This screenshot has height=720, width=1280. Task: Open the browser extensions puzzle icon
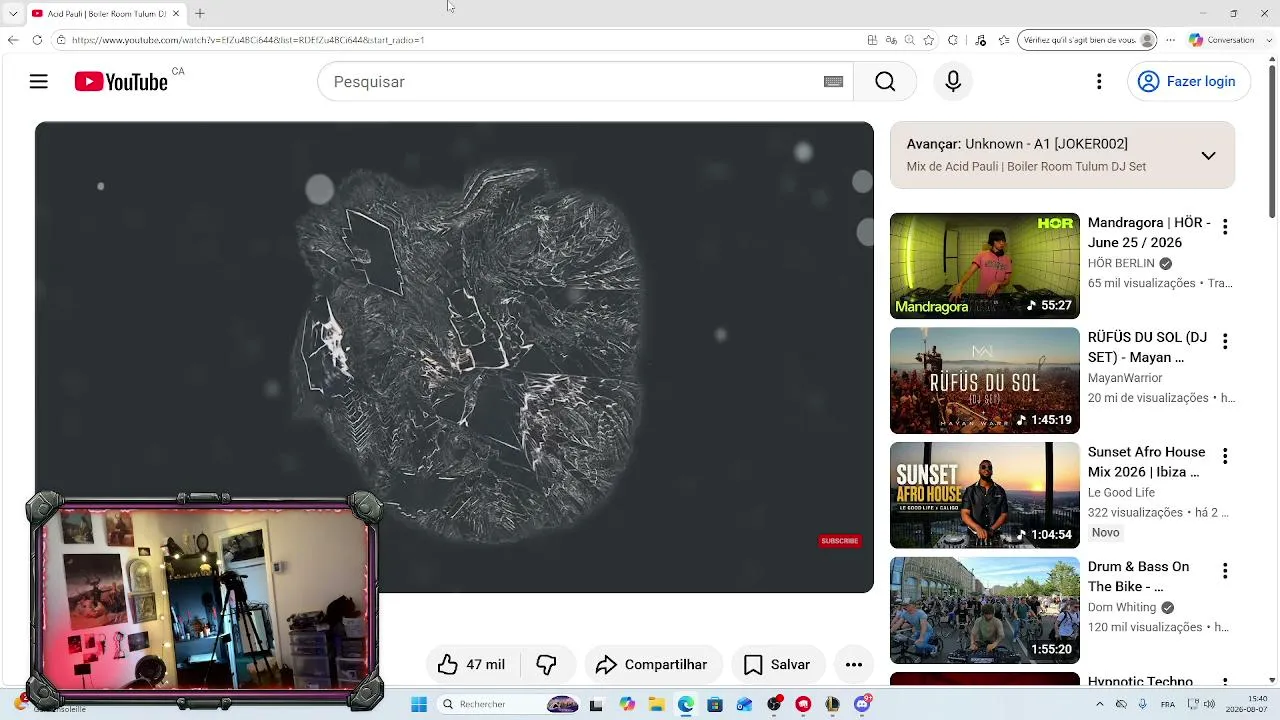(953, 40)
